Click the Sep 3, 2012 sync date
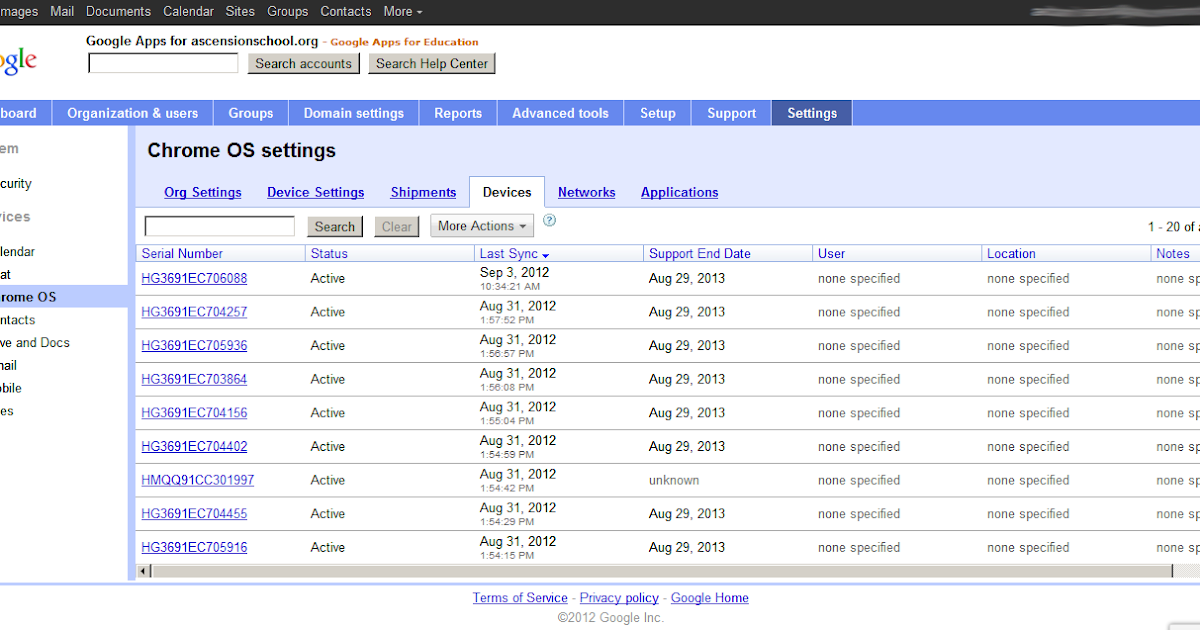 (x=514, y=272)
